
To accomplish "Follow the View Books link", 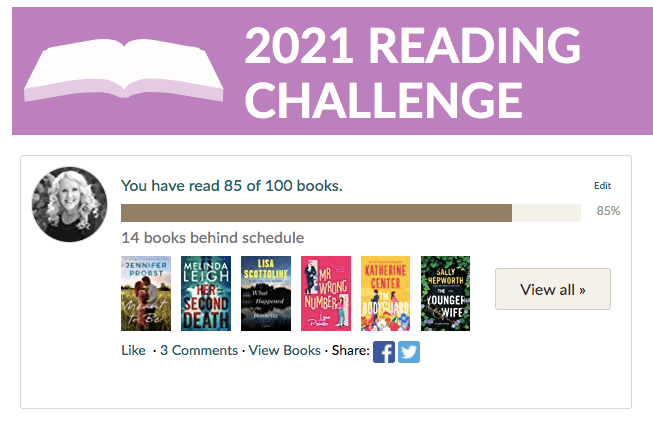I will [285, 351].
